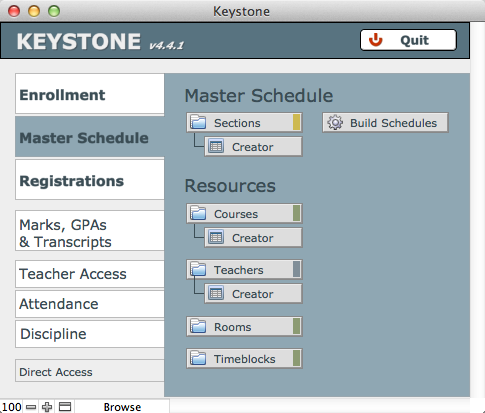
Task: Switch to the Enrollment tab
Action: pyautogui.click(x=90, y=94)
